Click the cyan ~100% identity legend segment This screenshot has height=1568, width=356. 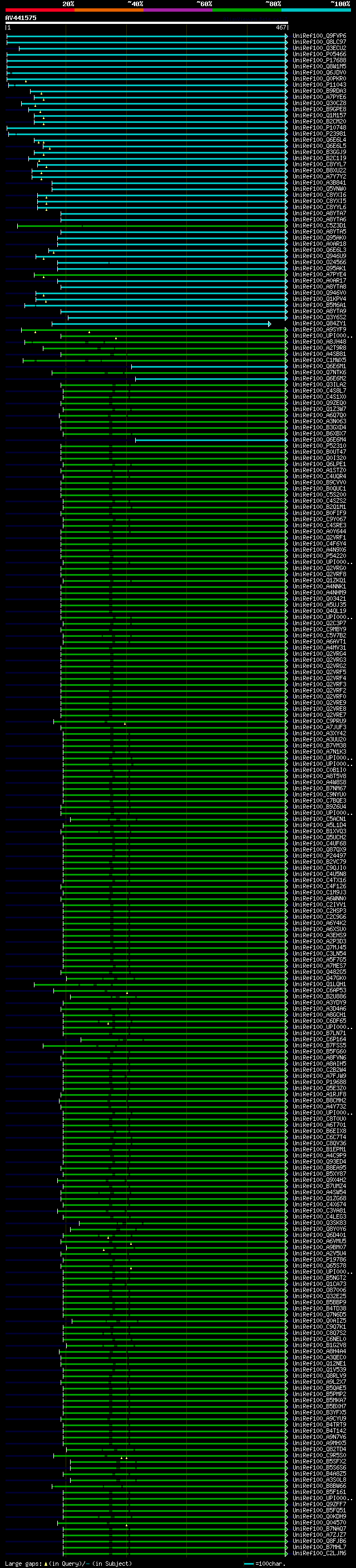316,10
